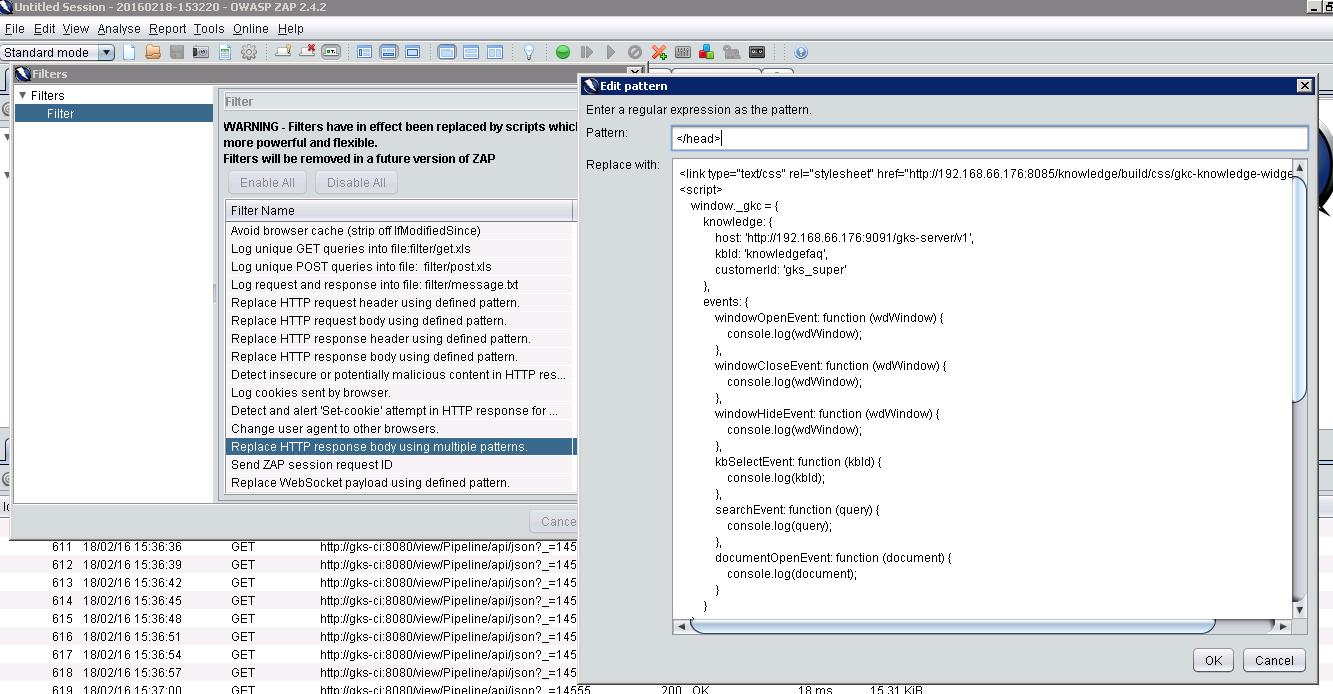The image size is (1333, 694).
Task: Click the OK button in Edit pattern
Action: 1213,660
